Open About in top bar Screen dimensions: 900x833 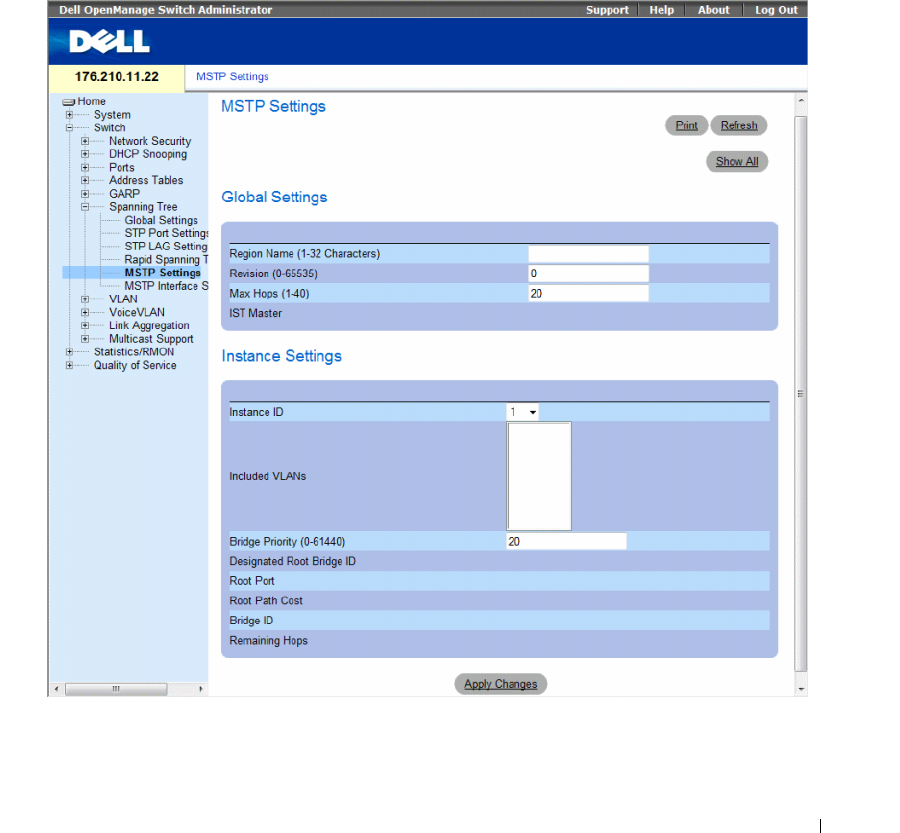point(713,10)
